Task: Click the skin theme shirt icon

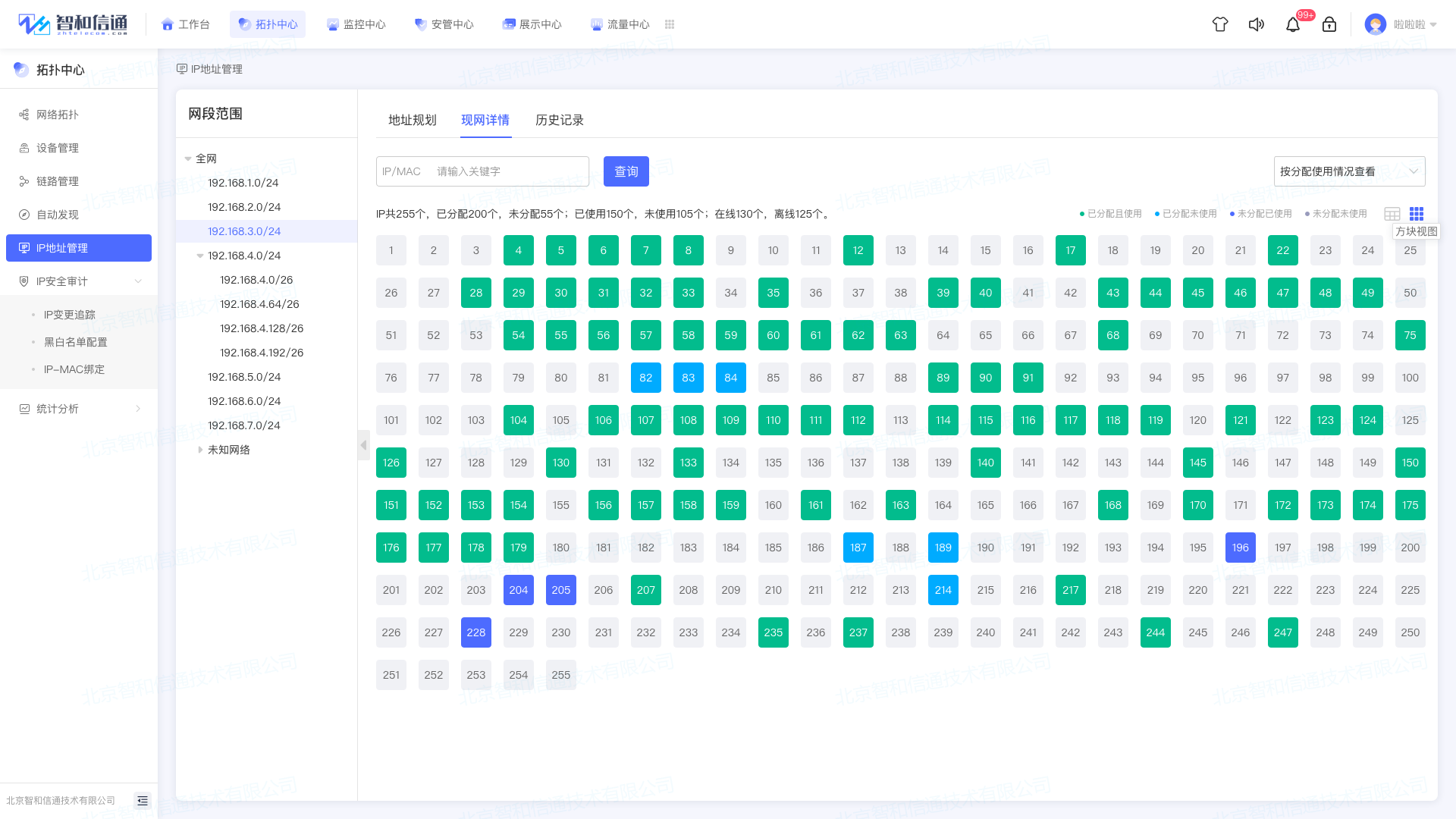Action: click(1220, 24)
